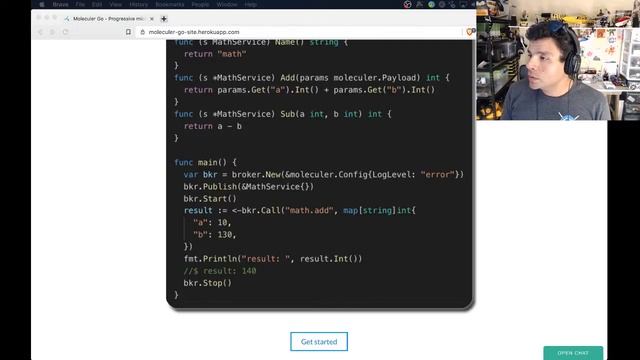Open a new tab with plus button
This screenshot has height=360, width=640.
click(164, 19)
